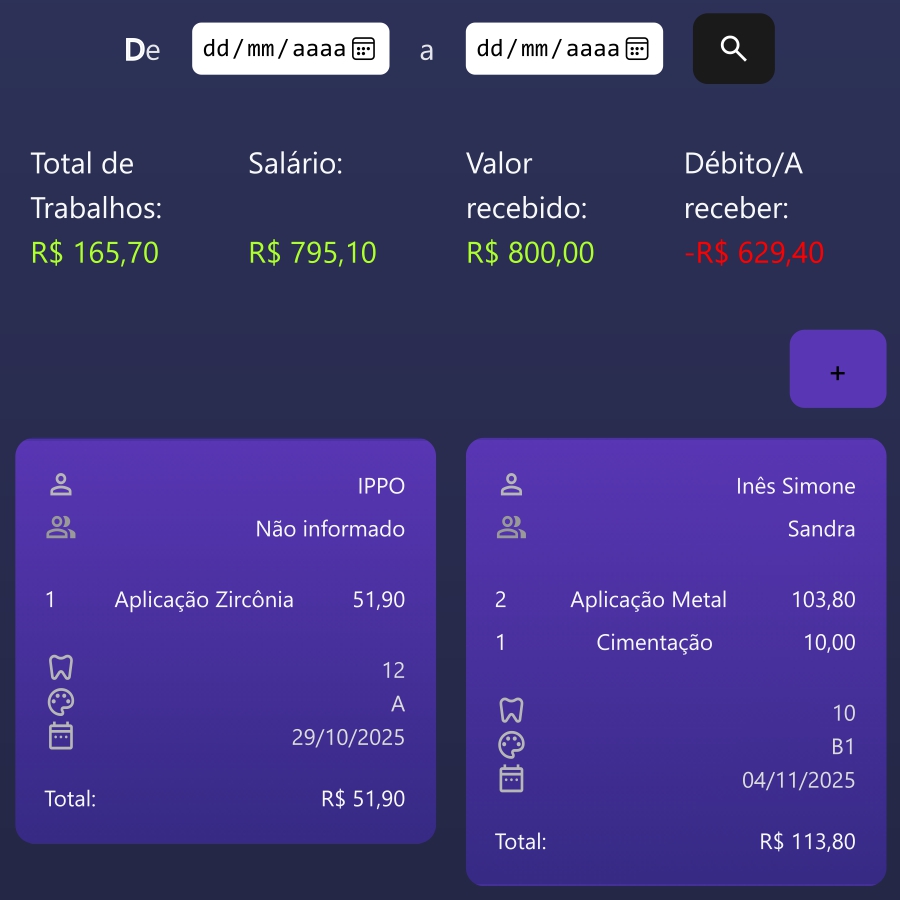This screenshot has width=900, height=900.
Task: Open calendar picker in start date field
Action: pos(364,49)
